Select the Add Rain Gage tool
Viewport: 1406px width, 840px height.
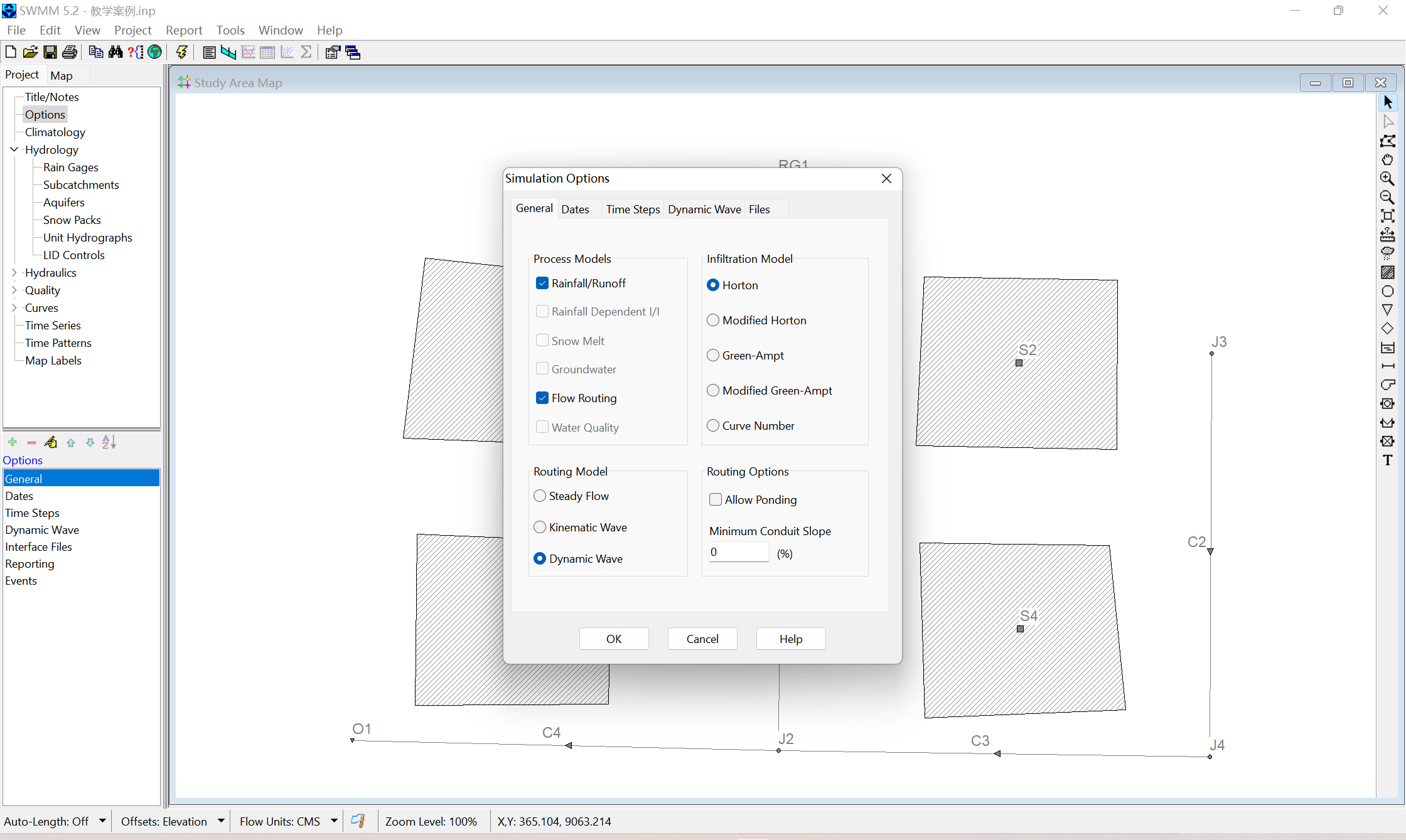[x=1388, y=253]
